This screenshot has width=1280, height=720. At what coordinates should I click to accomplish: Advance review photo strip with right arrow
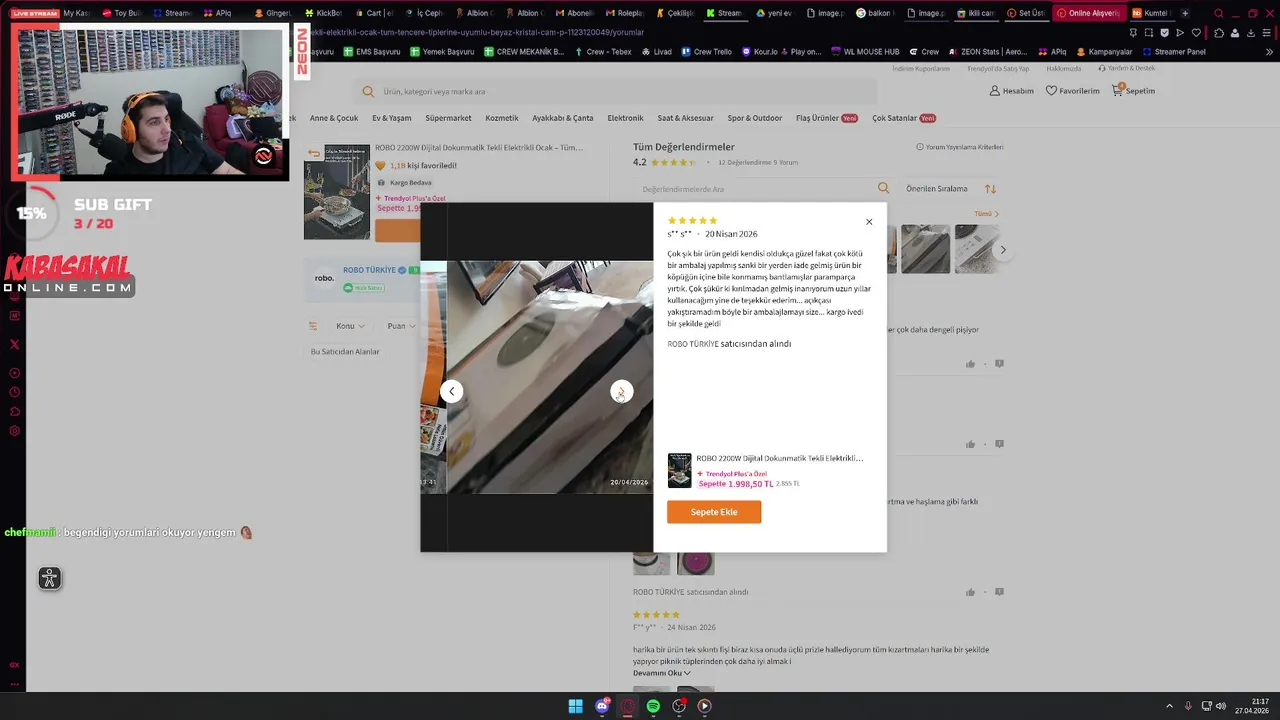click(1003, 250)
